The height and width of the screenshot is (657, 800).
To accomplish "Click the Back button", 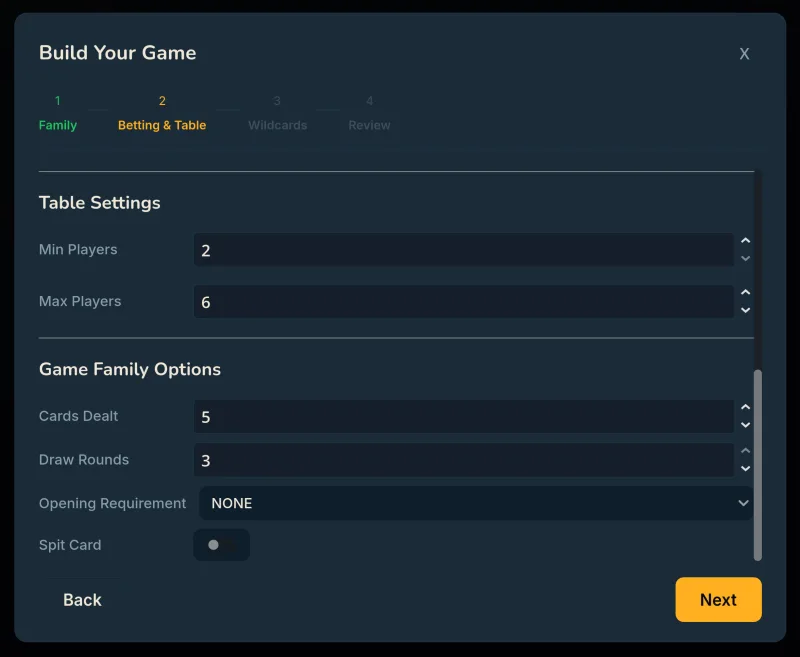I will 81,600.
